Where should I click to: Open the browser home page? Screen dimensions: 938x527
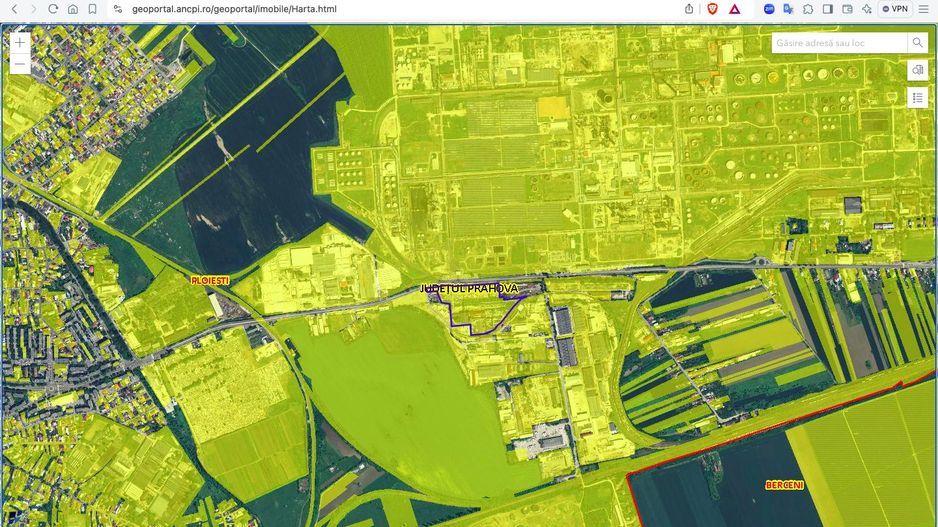[72, 9]
